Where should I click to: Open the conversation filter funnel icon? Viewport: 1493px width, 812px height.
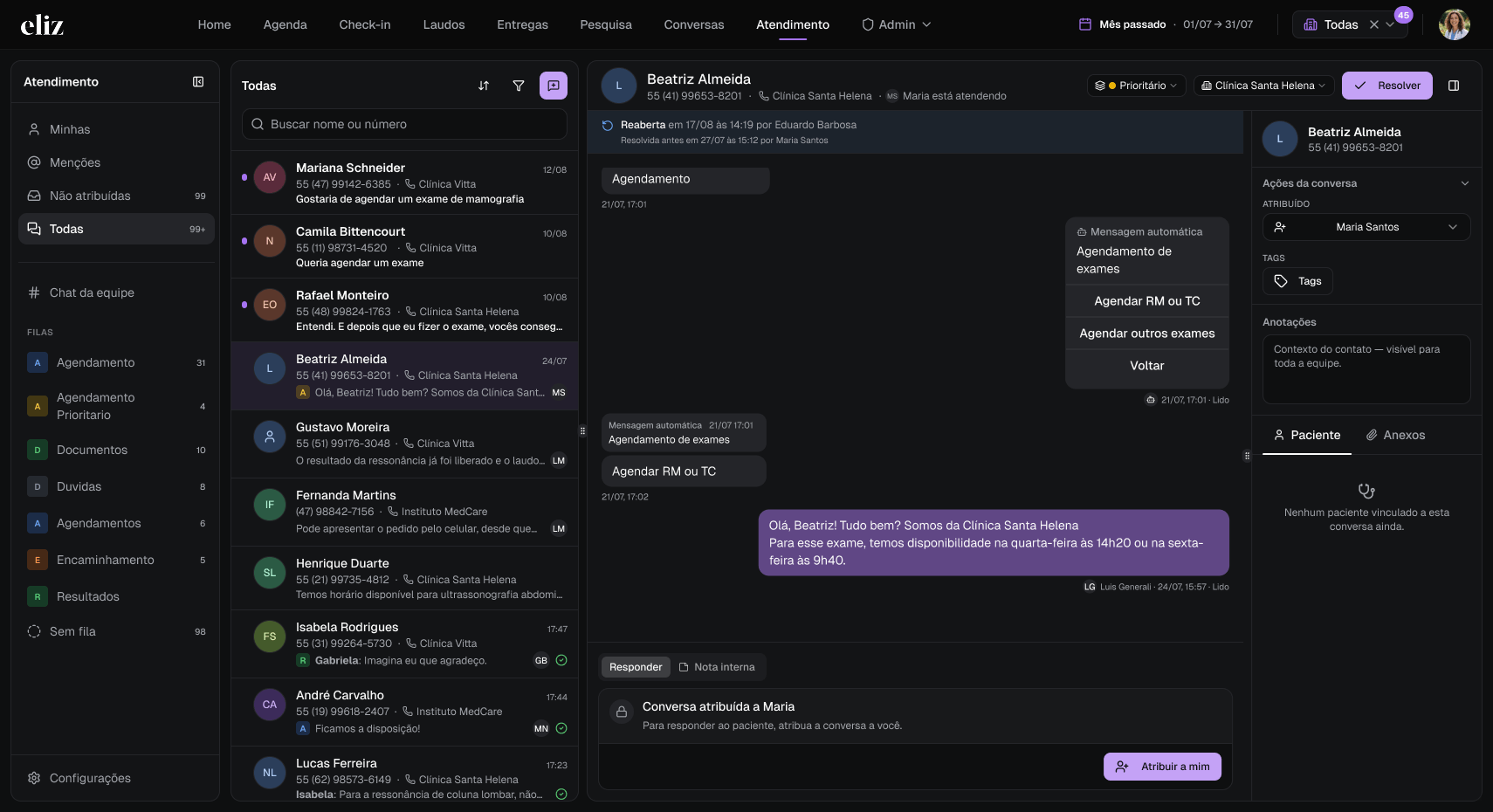[x=519, y=86]
